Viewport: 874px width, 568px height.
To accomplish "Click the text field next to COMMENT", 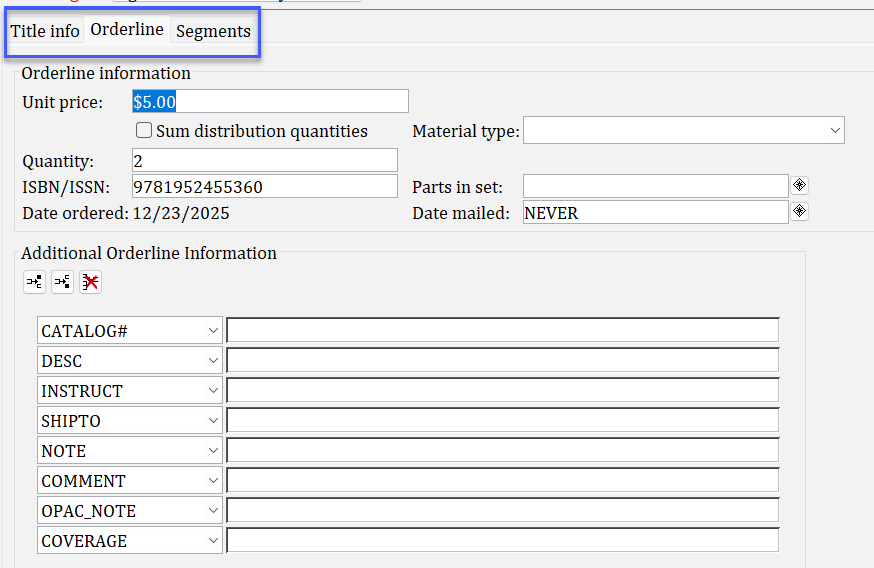I will (x=502, y=481).
